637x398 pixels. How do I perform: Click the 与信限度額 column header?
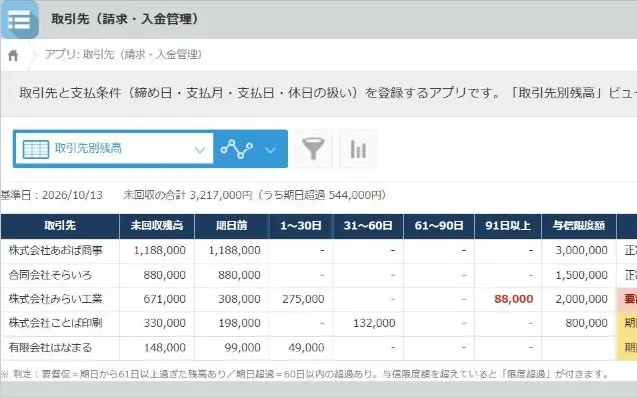579,226
